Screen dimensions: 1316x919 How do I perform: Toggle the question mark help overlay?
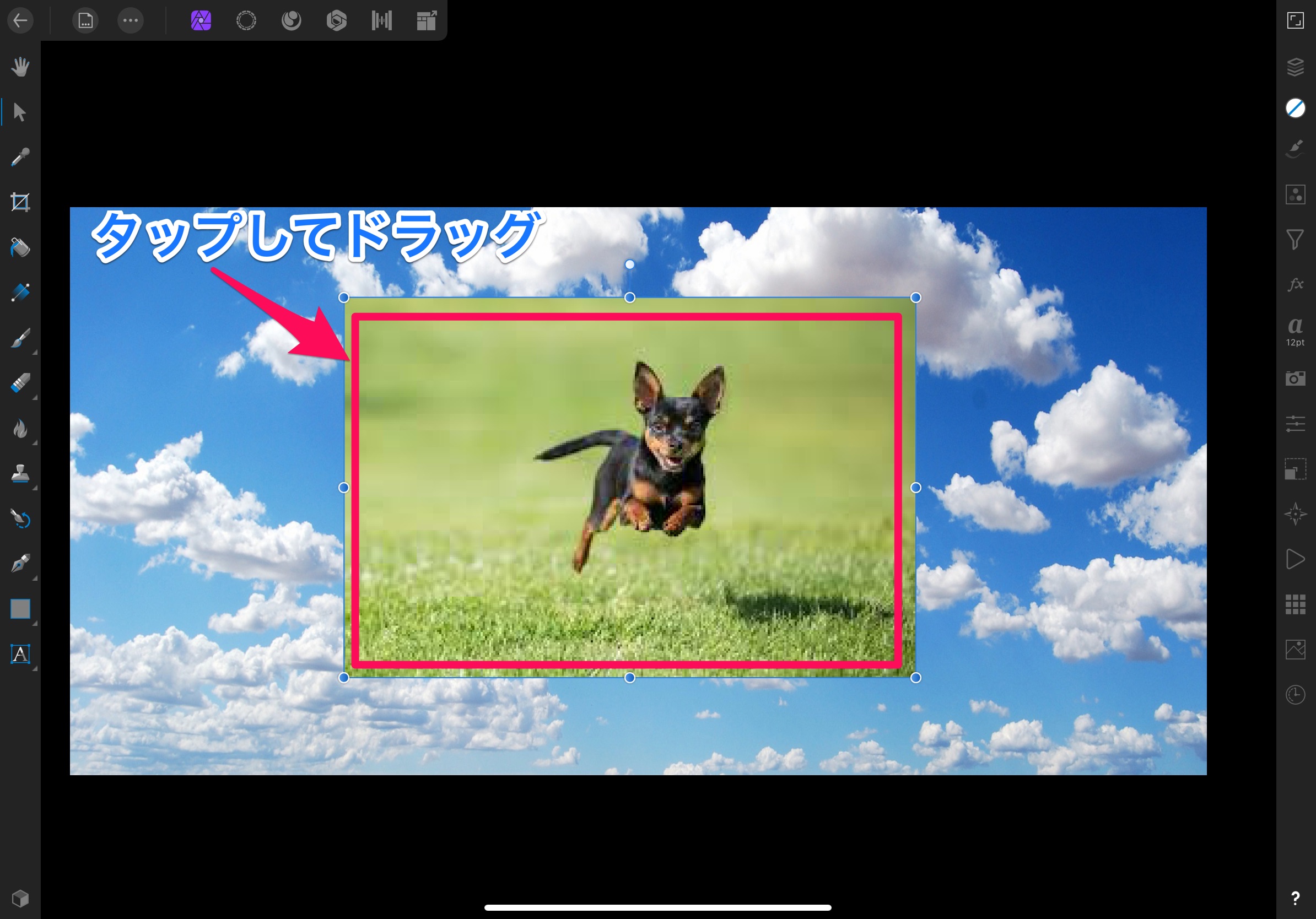1296,898
